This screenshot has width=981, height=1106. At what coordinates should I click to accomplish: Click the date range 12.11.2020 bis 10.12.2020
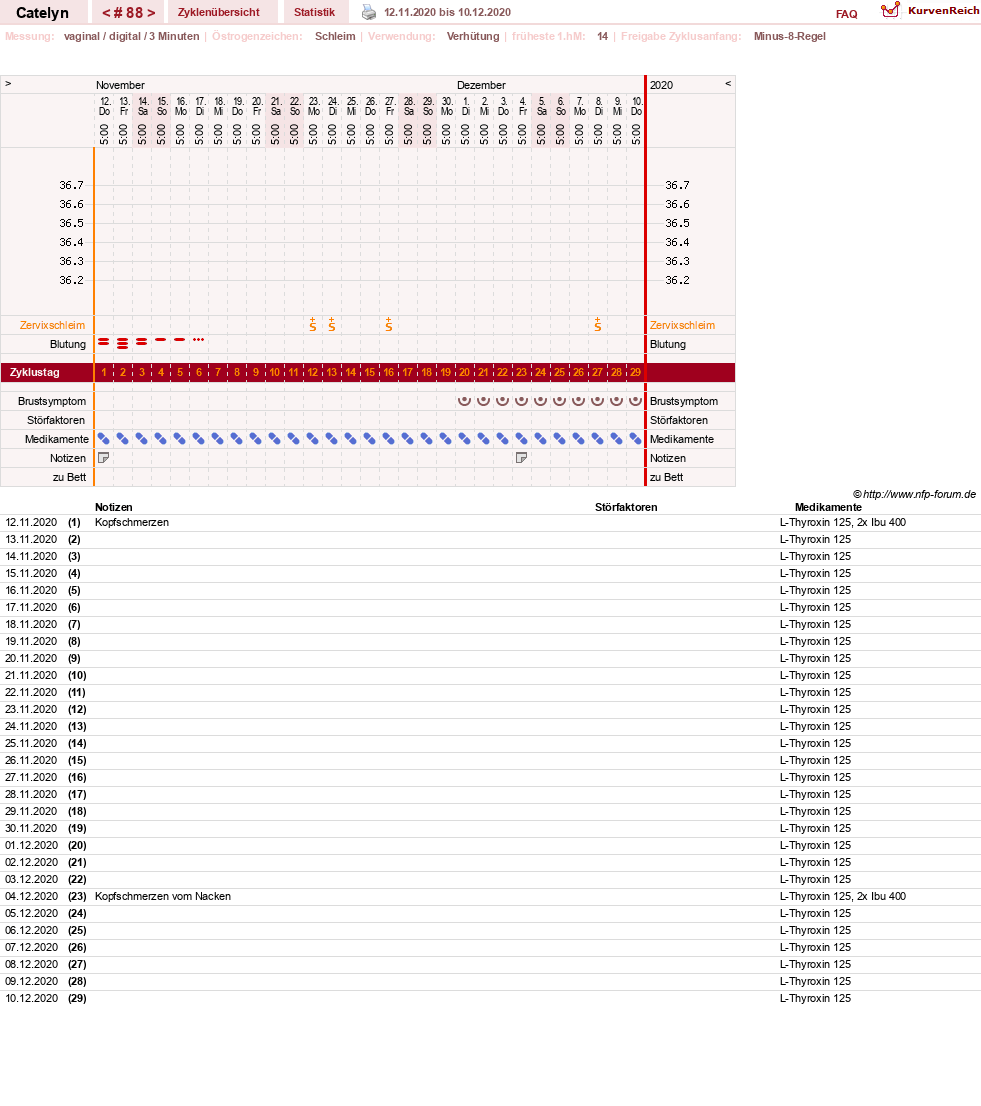[447, 12]
